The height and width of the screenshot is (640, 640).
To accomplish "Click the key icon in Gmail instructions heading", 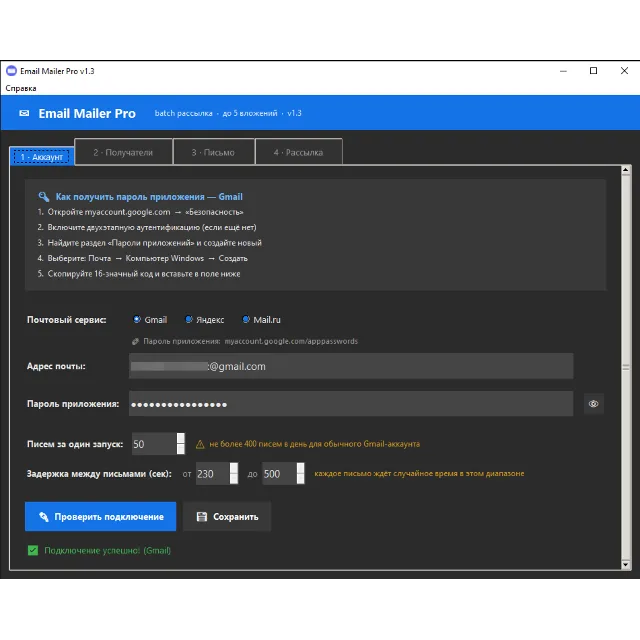I will click(x=44, y=197).
